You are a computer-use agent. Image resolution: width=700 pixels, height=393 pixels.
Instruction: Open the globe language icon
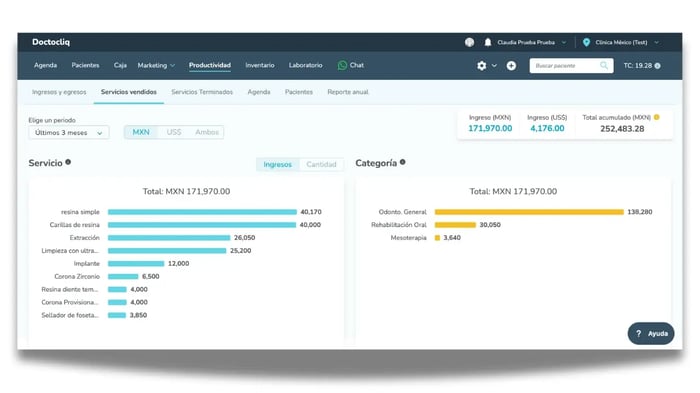point(469,42)
